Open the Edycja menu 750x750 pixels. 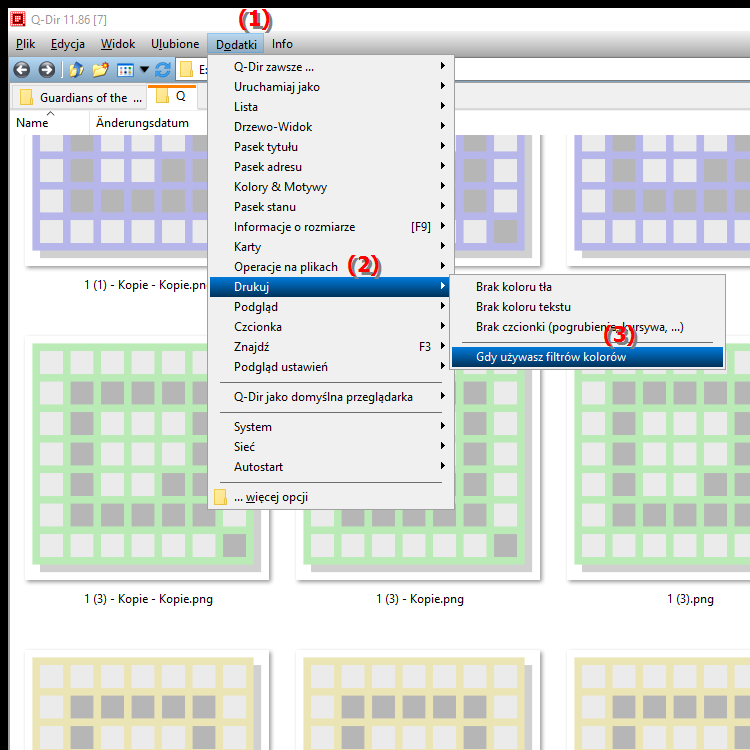(x=68, y=44)
